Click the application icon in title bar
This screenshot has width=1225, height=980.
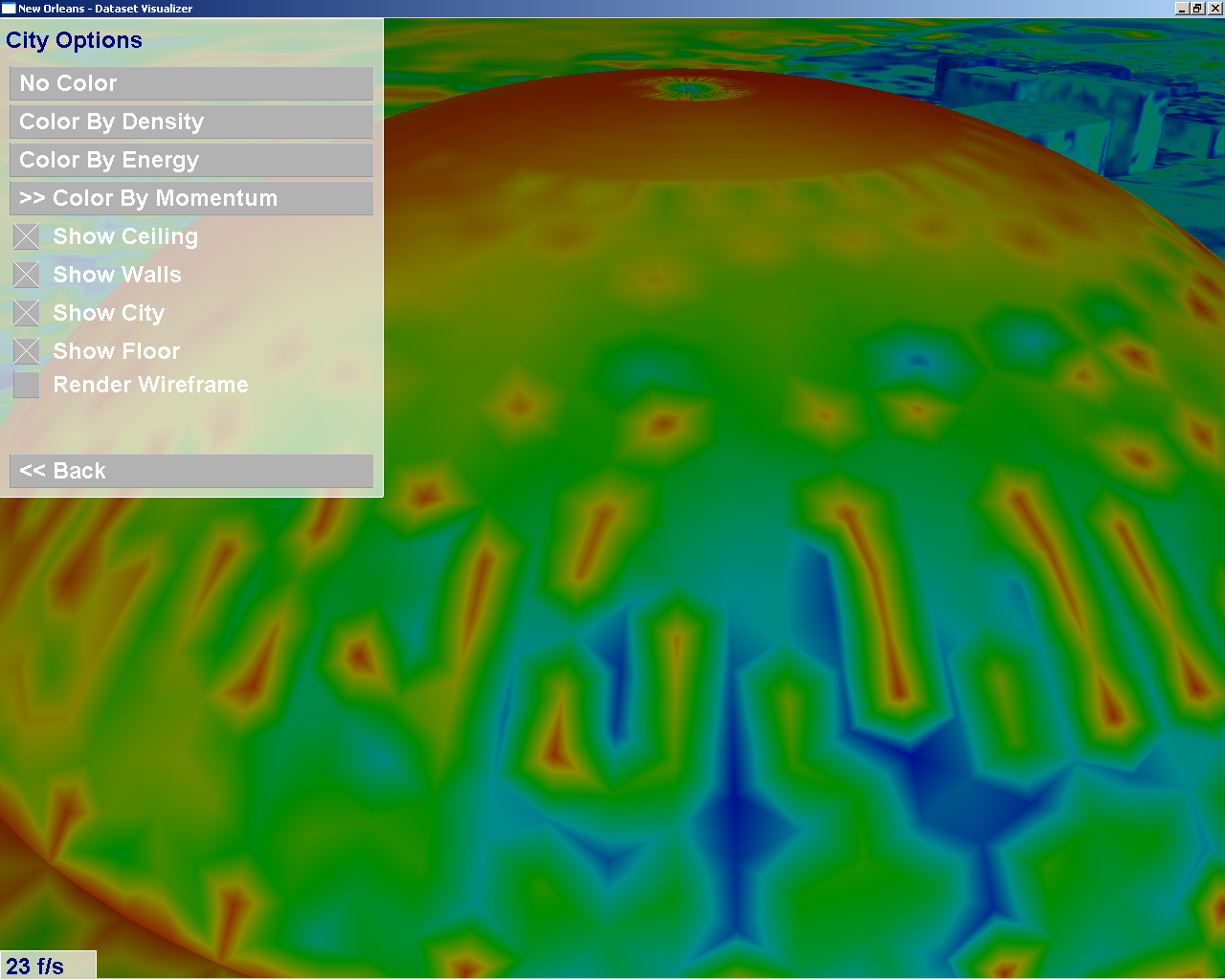pyautogui.click(x=9, y=9)
